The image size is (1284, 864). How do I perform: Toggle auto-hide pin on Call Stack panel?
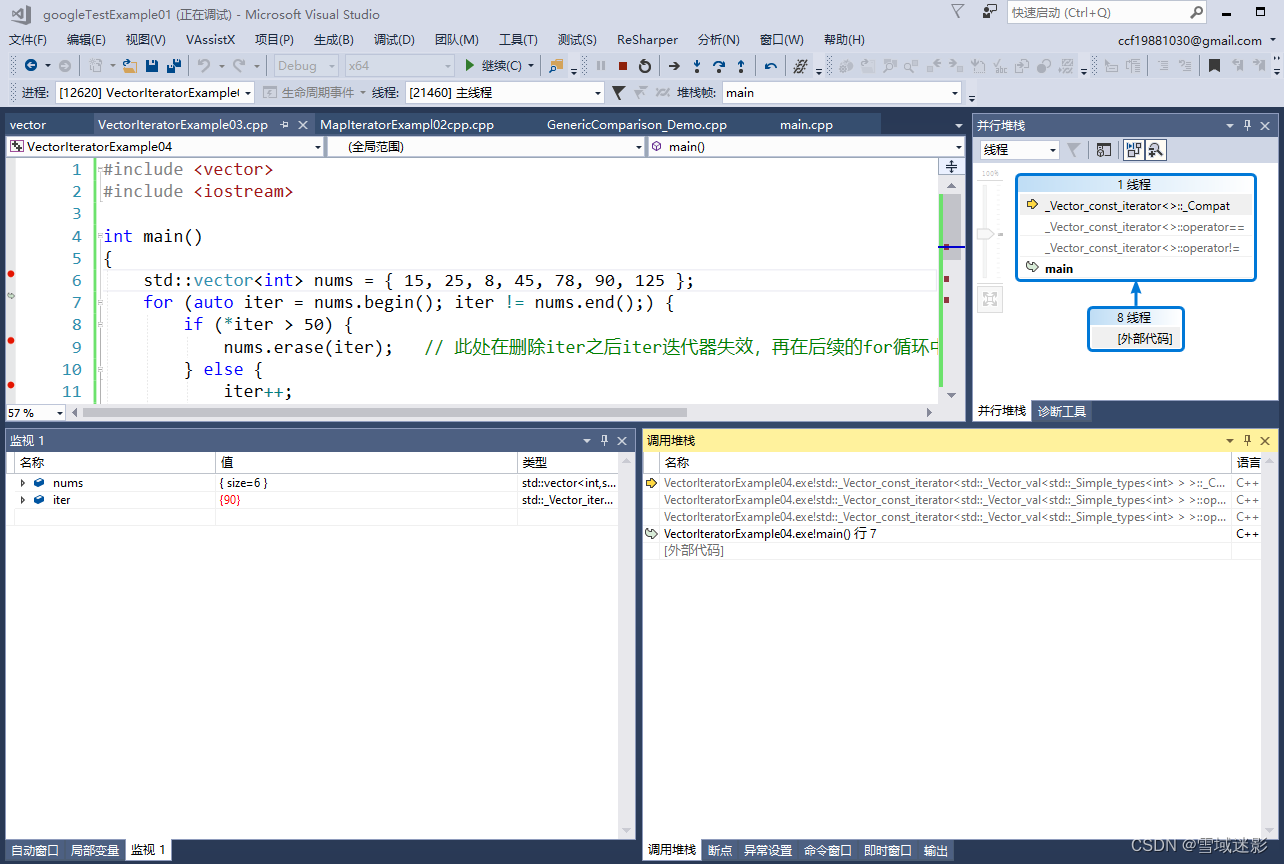tap(1247, 440)
